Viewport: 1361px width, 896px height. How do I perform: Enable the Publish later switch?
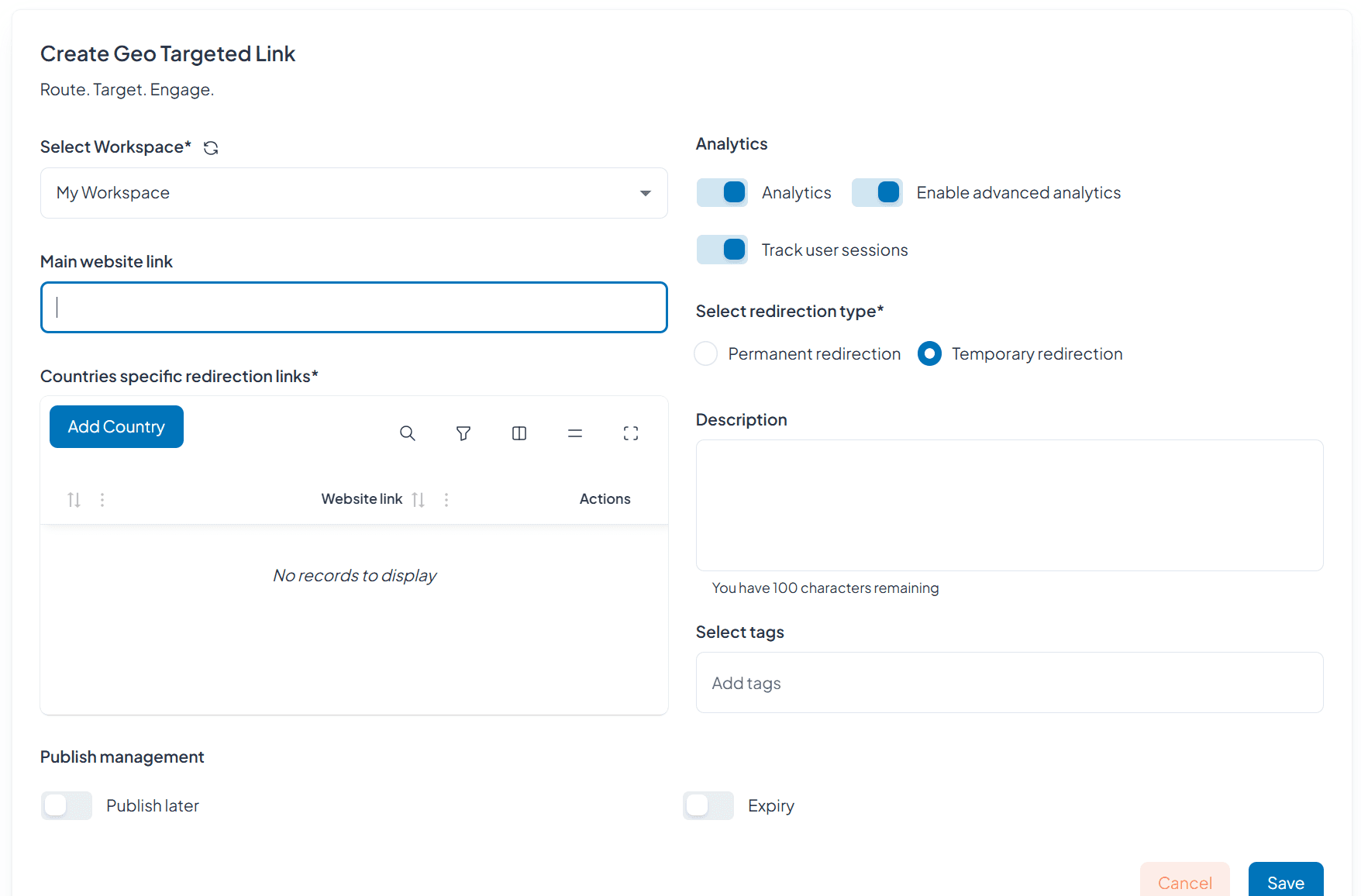(x=67, y=805)
